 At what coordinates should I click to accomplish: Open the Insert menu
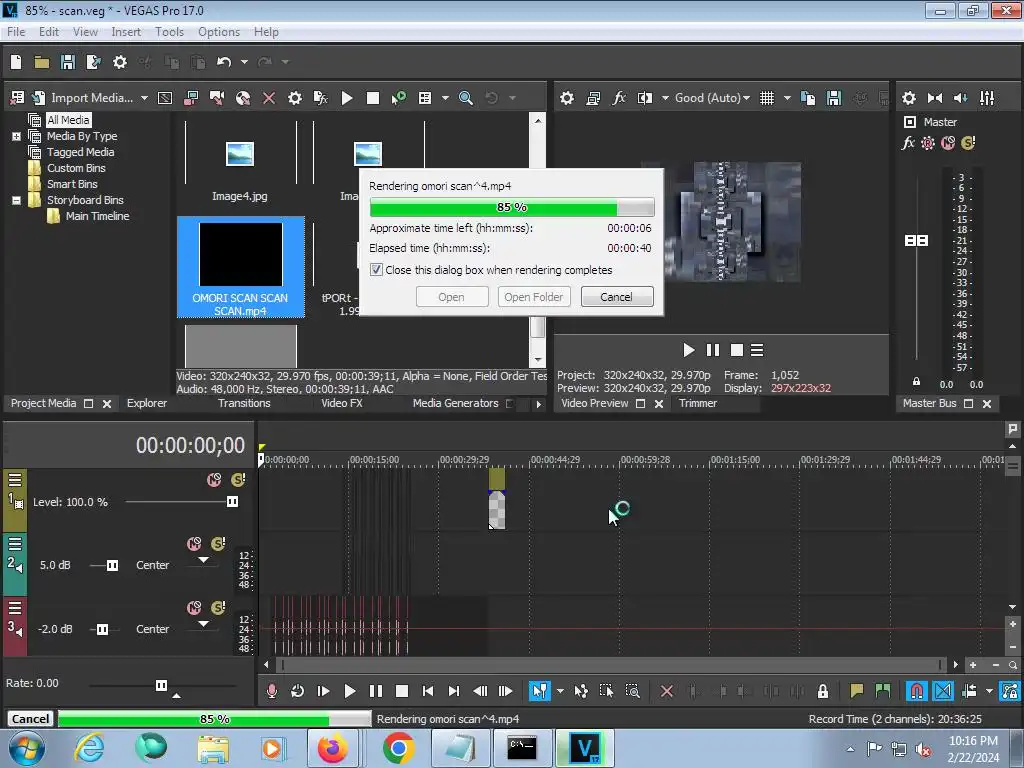[x=126, y=31]
